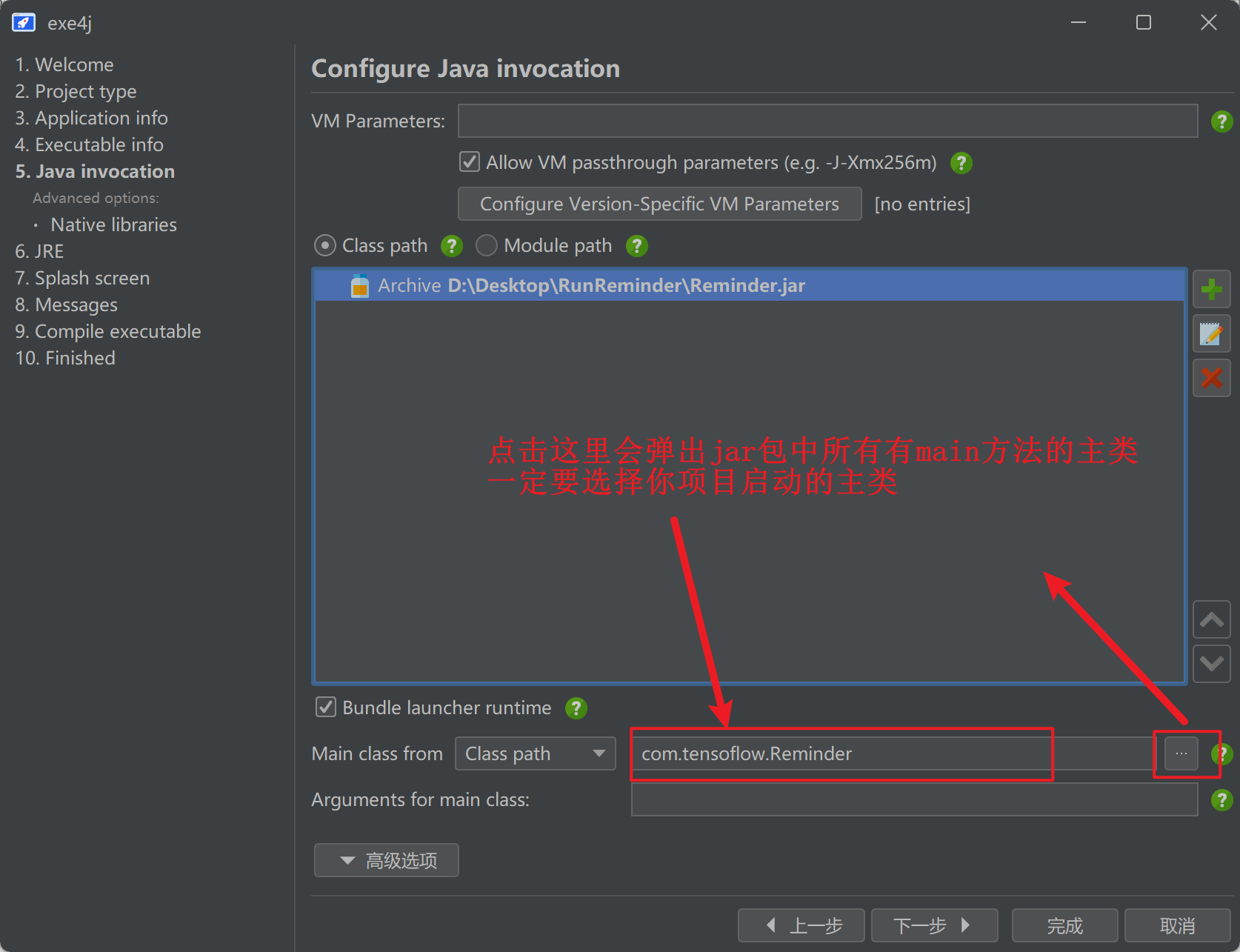Browse main classes with the ellipsis button
This screenshot has height=952, width=1240.
click(1181, 754)
